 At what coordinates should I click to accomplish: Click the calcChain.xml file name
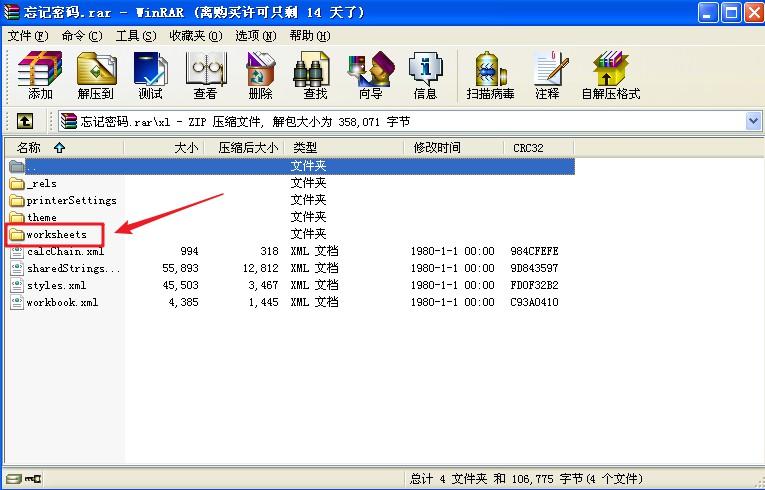tap(65, 251)
